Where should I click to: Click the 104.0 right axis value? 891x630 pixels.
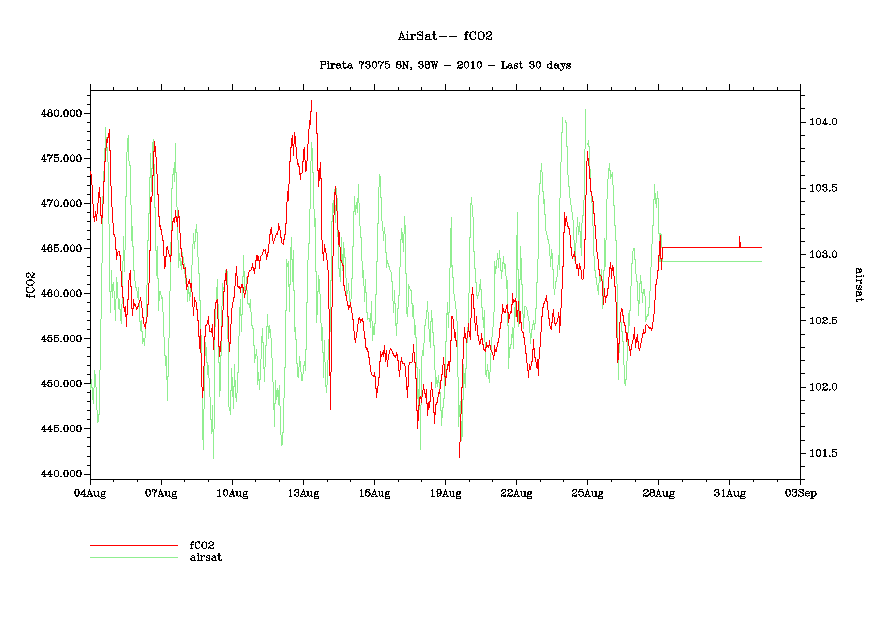pos(822,122)
